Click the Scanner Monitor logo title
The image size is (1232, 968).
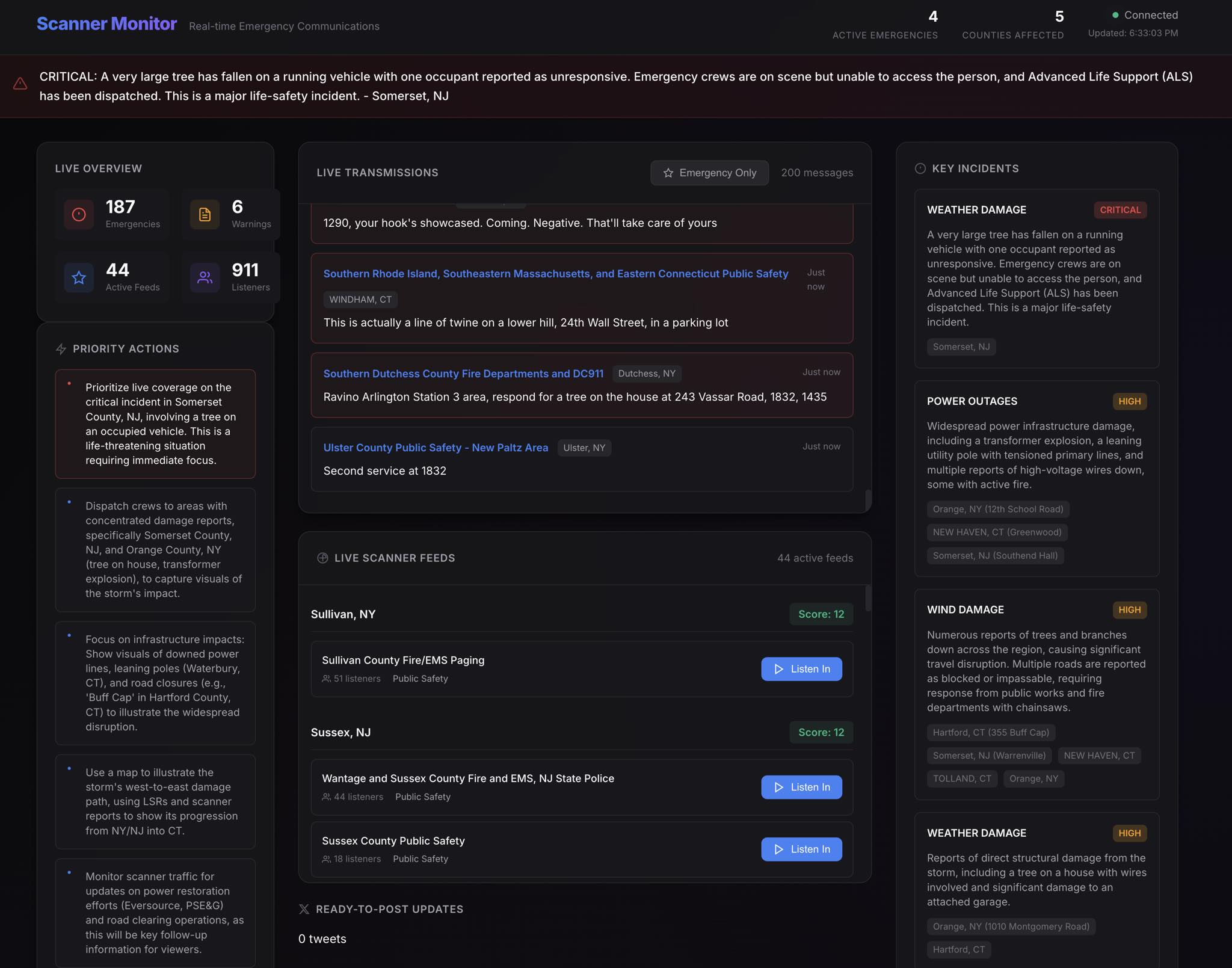(x=106, y=23)
